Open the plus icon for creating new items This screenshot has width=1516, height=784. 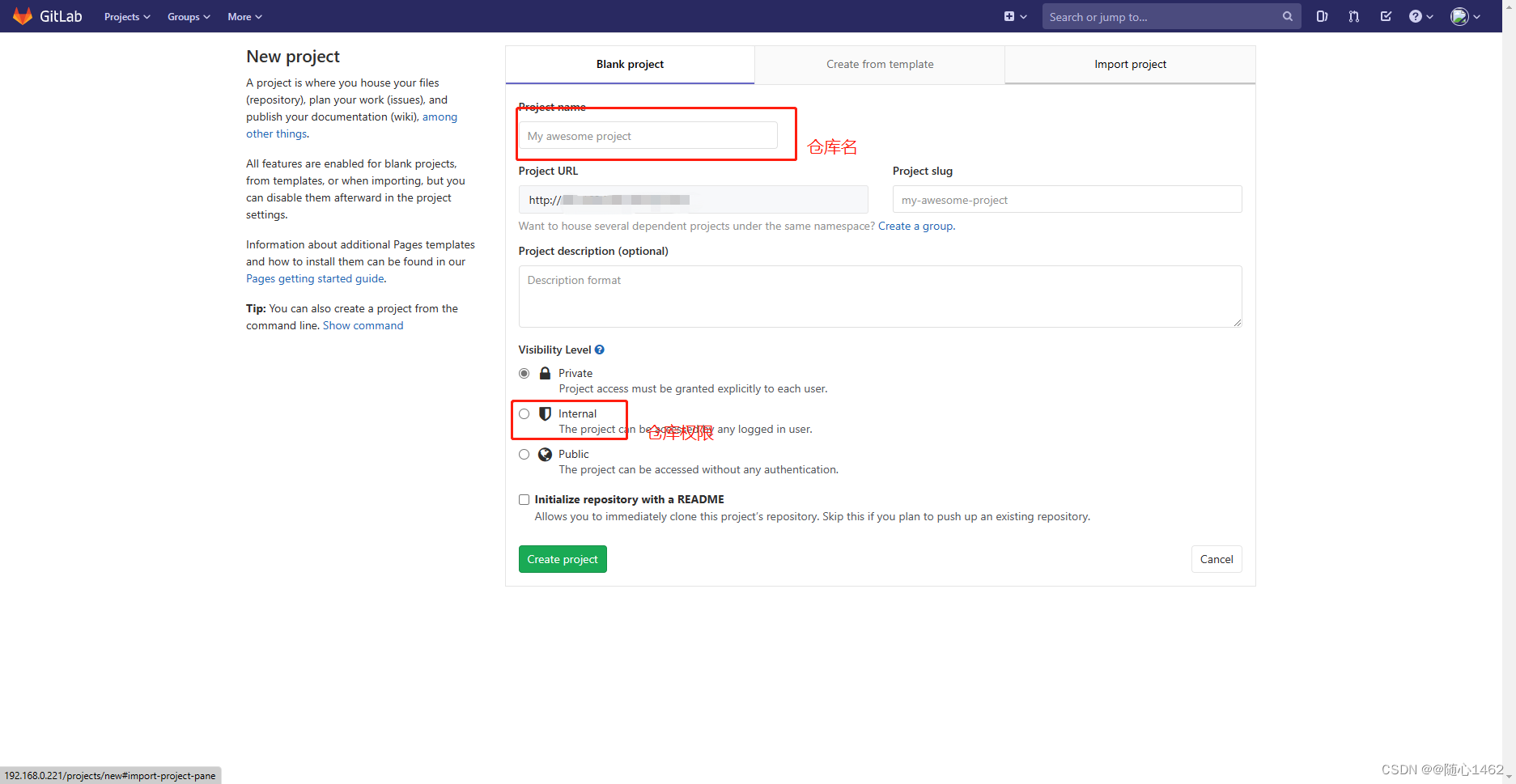(1009, 16)
